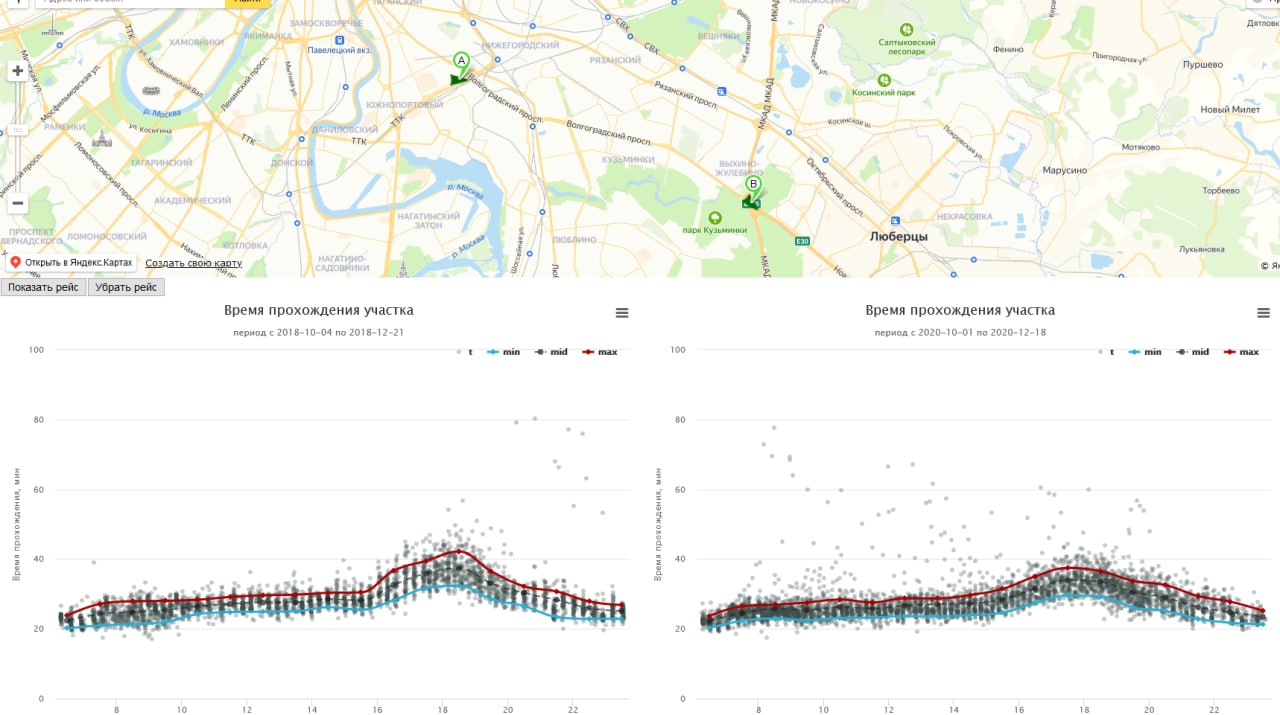Viewport: 1280px width, 715px height.
Task: Click the Якиманка district label
Action: (x=267, y=35)
